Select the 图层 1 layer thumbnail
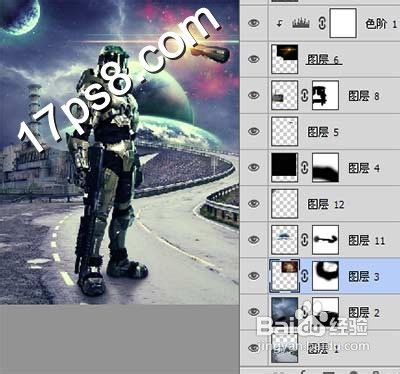400x374 pixels. [285, 348]
